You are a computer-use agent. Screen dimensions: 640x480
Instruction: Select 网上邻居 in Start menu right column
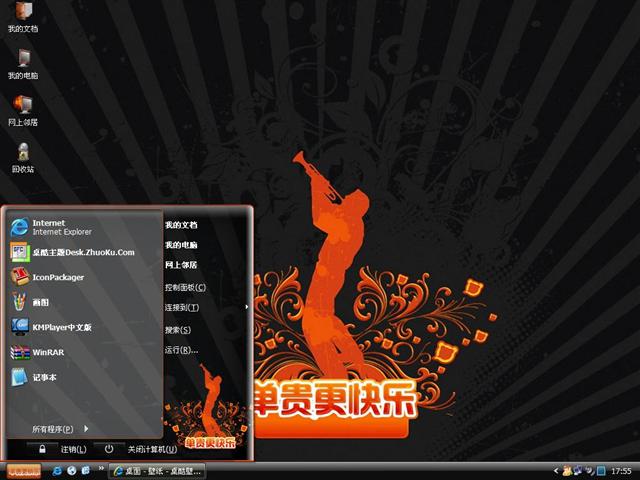click(x=181, y=265)
